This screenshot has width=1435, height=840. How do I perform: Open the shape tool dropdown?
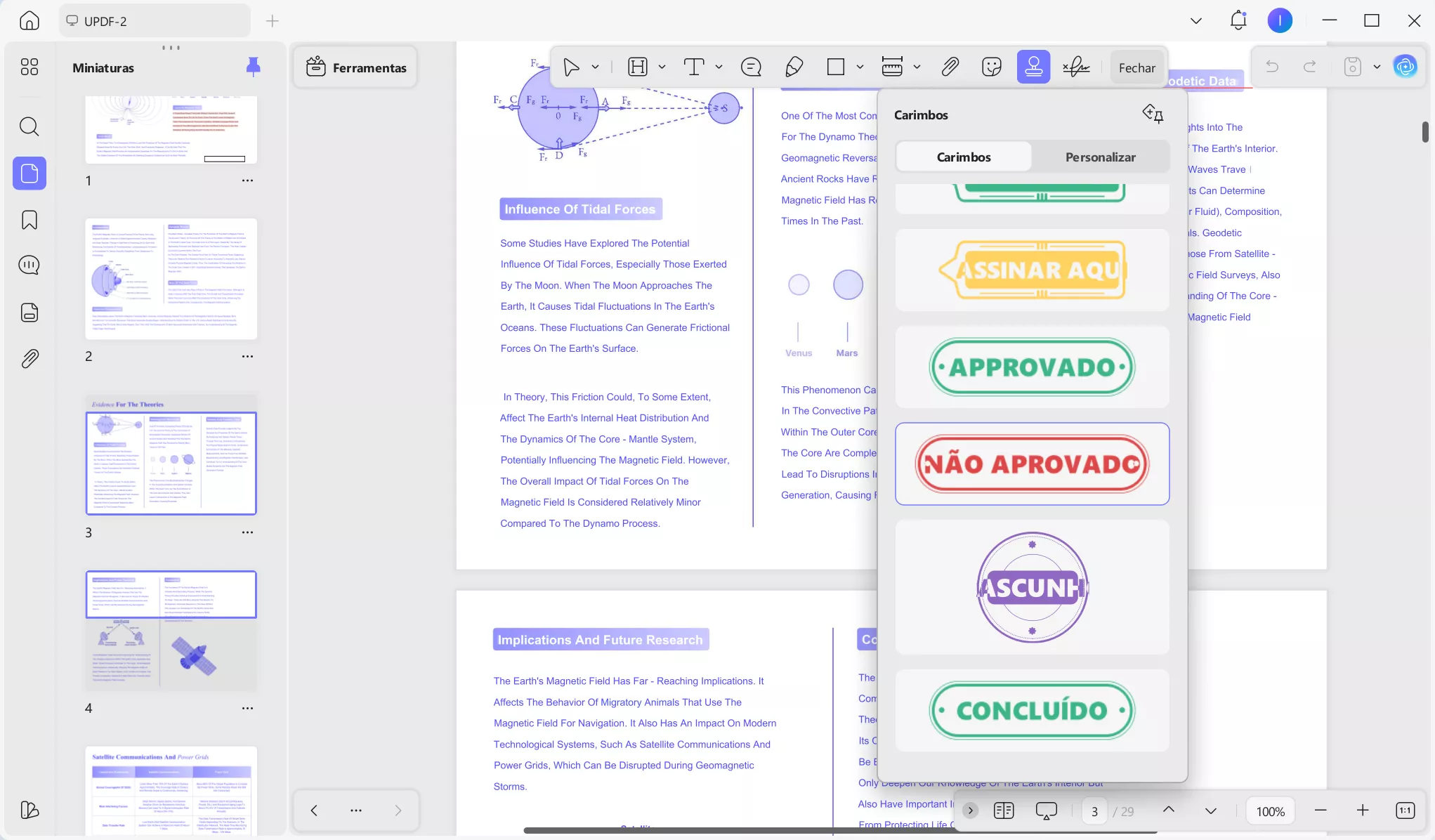pyautogui.click(x=860, y=67)
